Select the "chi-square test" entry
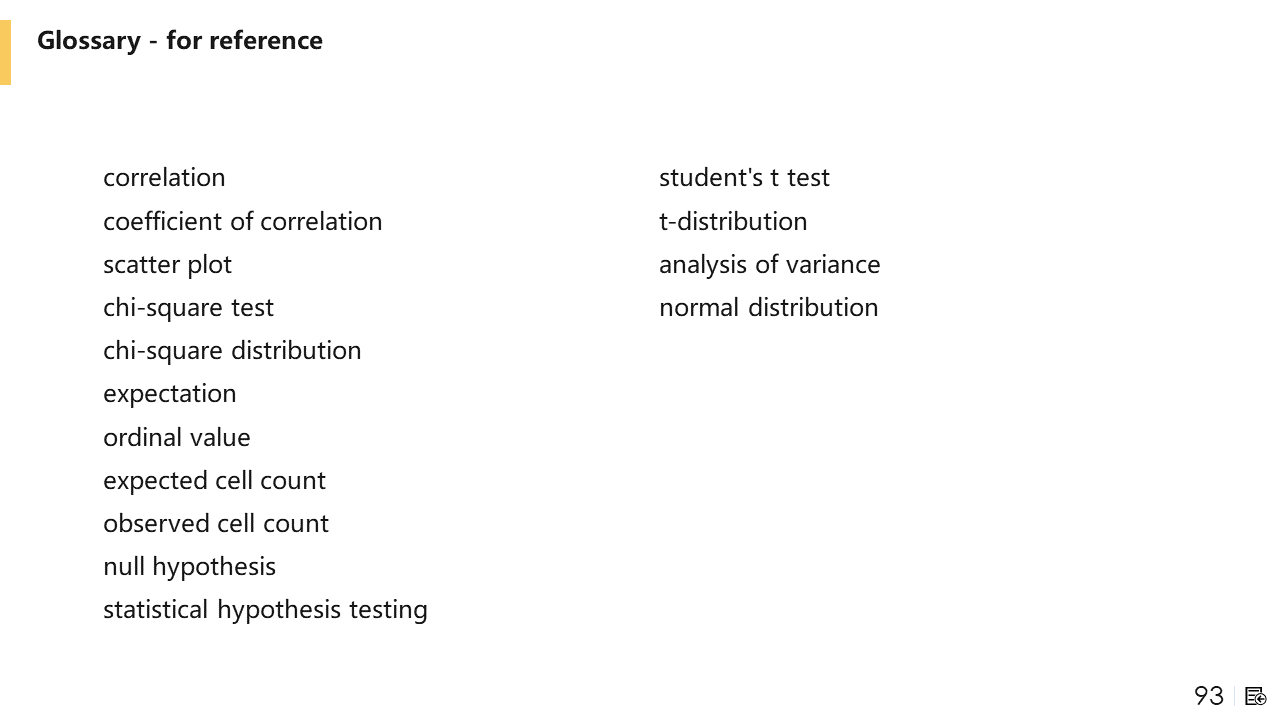The image size is (1280, 720). click(188, 307)
